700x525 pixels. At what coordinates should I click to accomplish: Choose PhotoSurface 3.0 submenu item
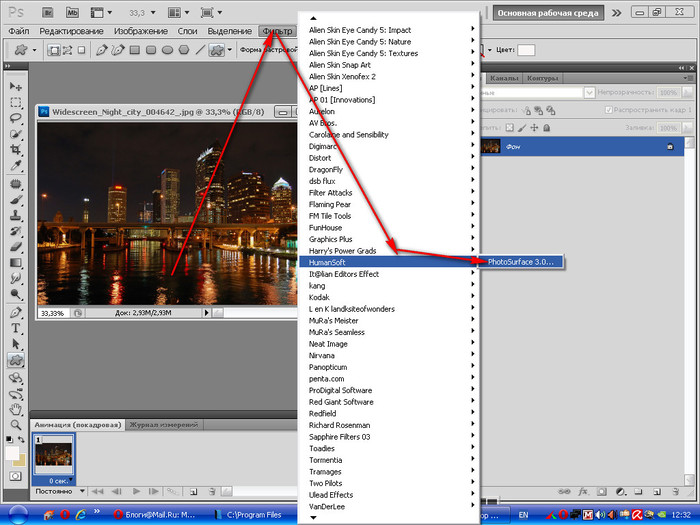521,262
